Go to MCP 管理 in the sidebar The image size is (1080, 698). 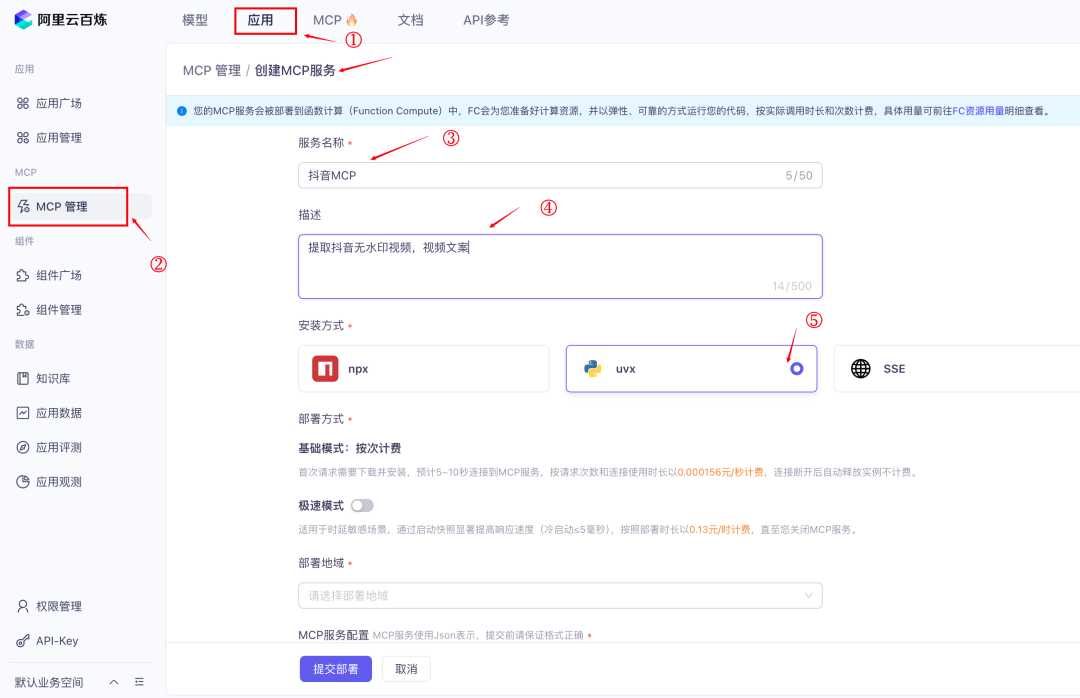[81, 207]
